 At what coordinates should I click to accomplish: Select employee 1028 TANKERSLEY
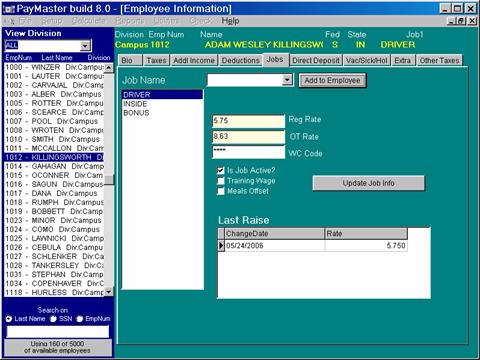click(54, 265)
